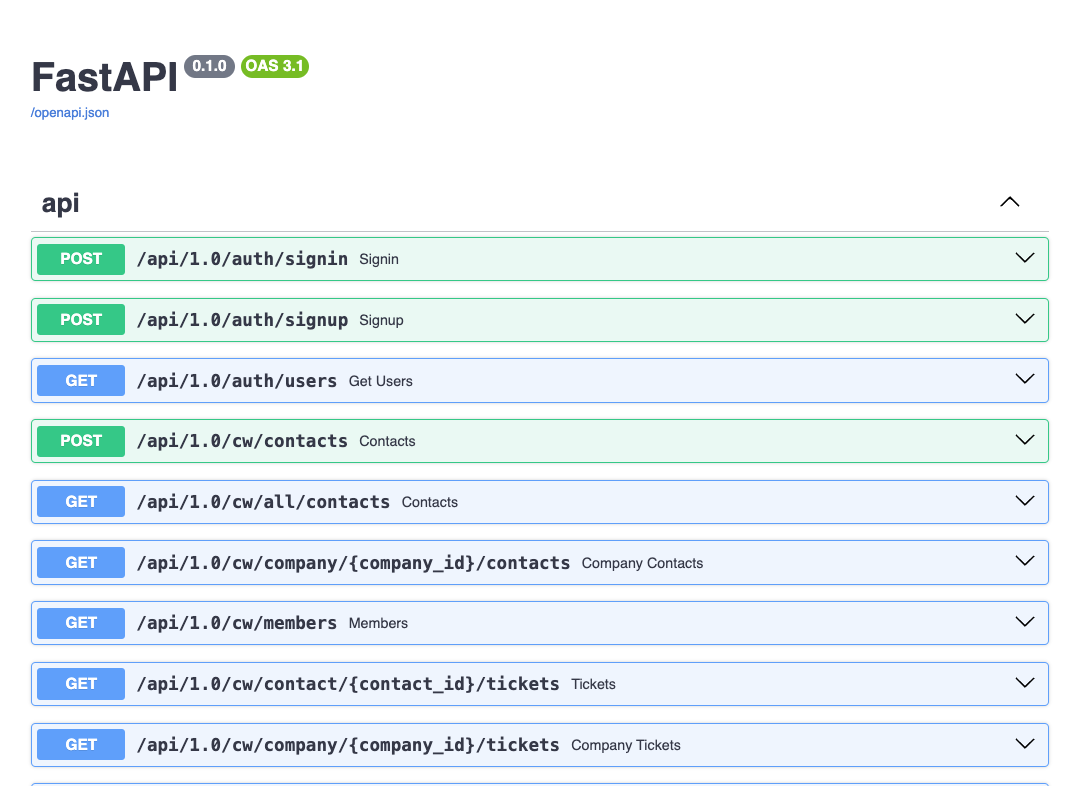
Task: Click the POST badge for cw/contacts
Action: point(81,441)
